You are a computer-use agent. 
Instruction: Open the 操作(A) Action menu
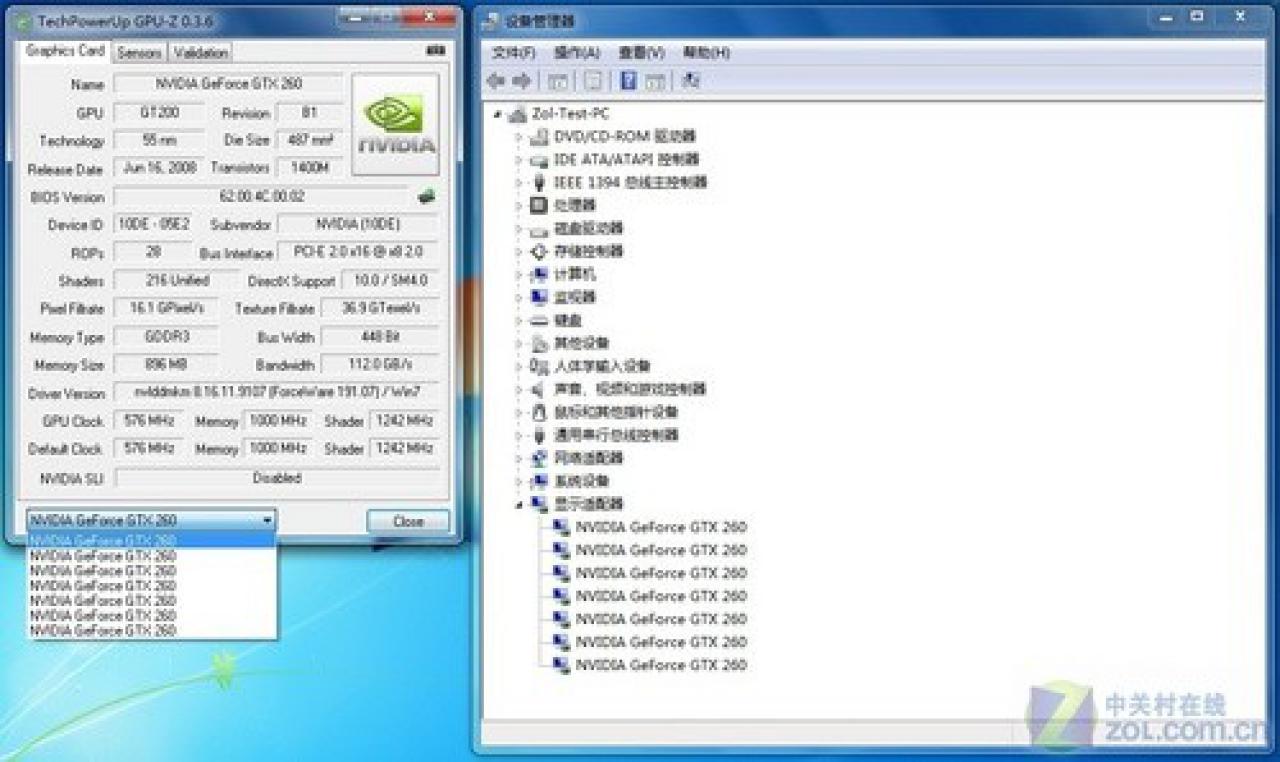(x=577, y=52)
